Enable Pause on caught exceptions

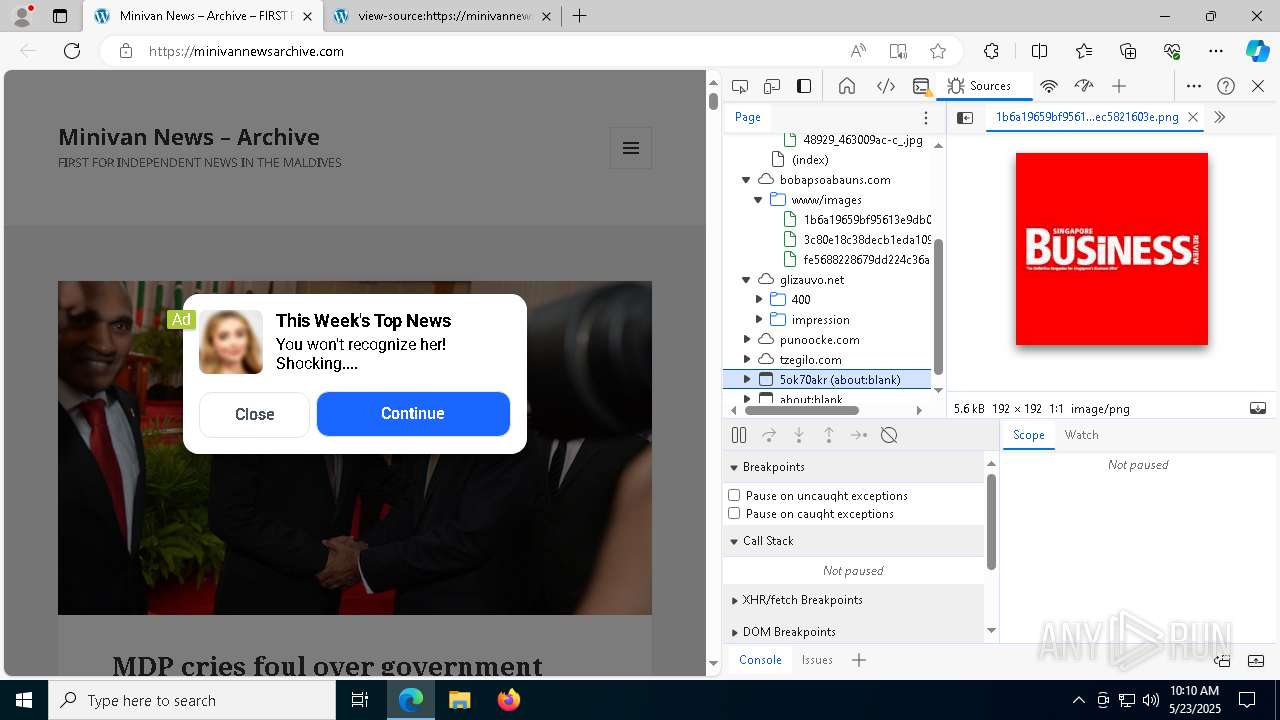[734, 513]
